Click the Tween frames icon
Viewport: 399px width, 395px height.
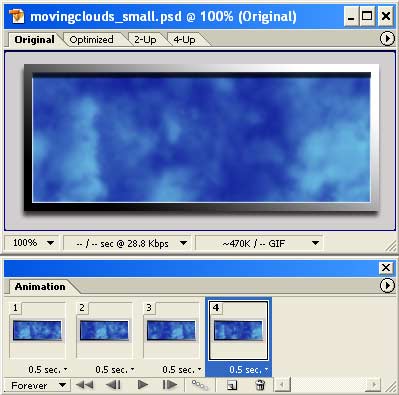(200, 385)
